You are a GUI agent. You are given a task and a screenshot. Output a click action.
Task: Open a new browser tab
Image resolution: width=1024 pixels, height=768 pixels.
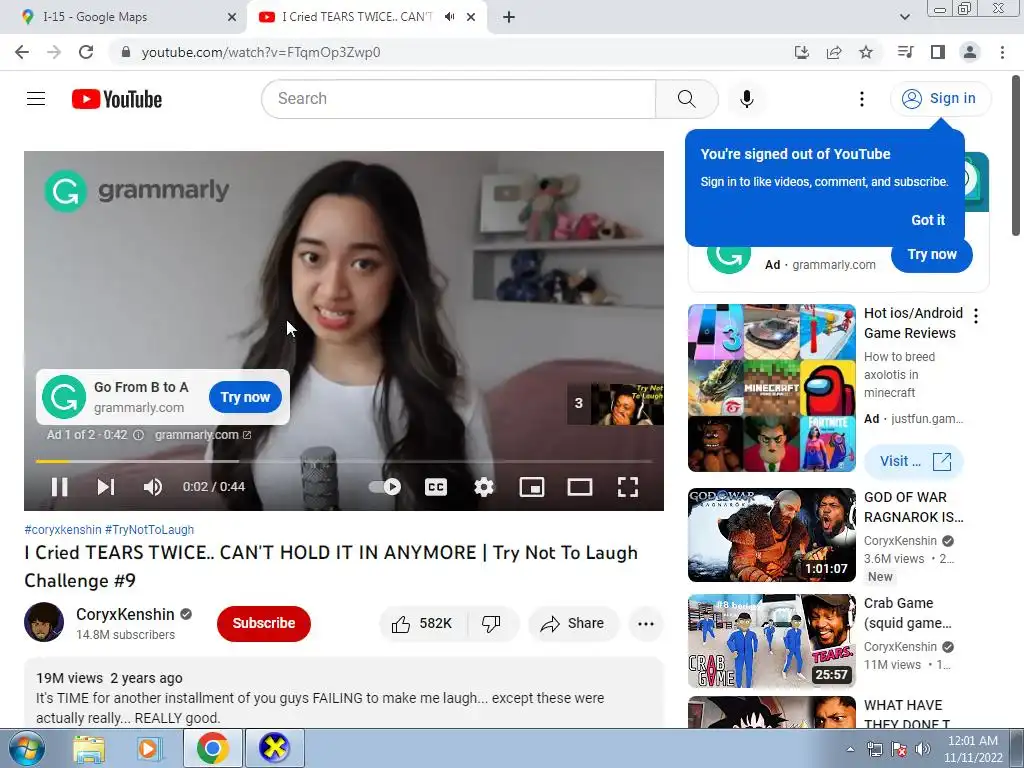point(509,17)
